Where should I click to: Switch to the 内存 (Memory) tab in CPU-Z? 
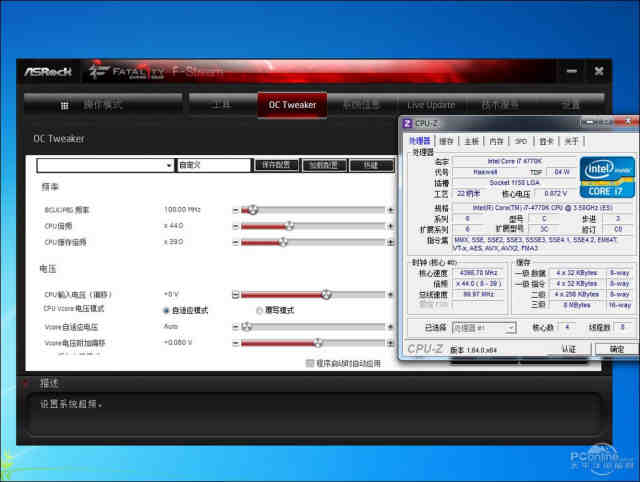coord(496,141)
